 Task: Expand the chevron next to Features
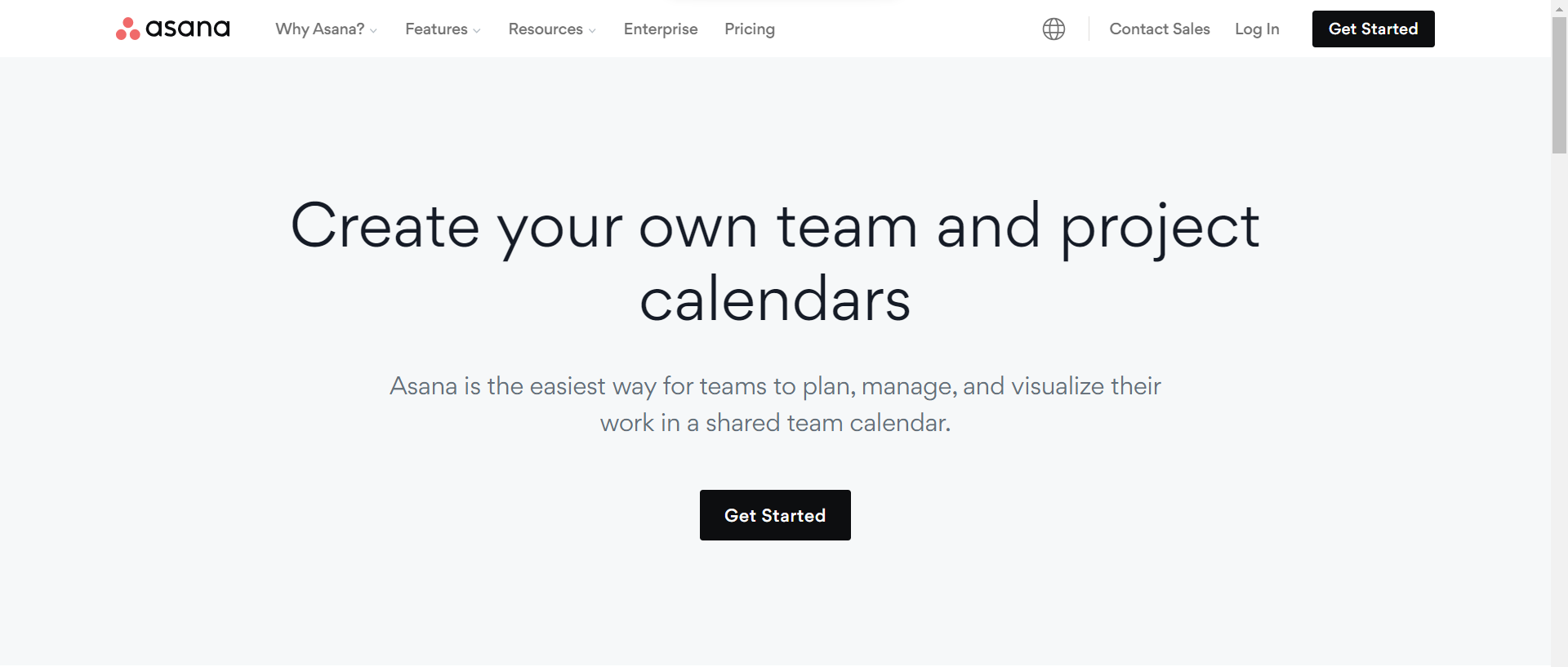coord(477,31)
